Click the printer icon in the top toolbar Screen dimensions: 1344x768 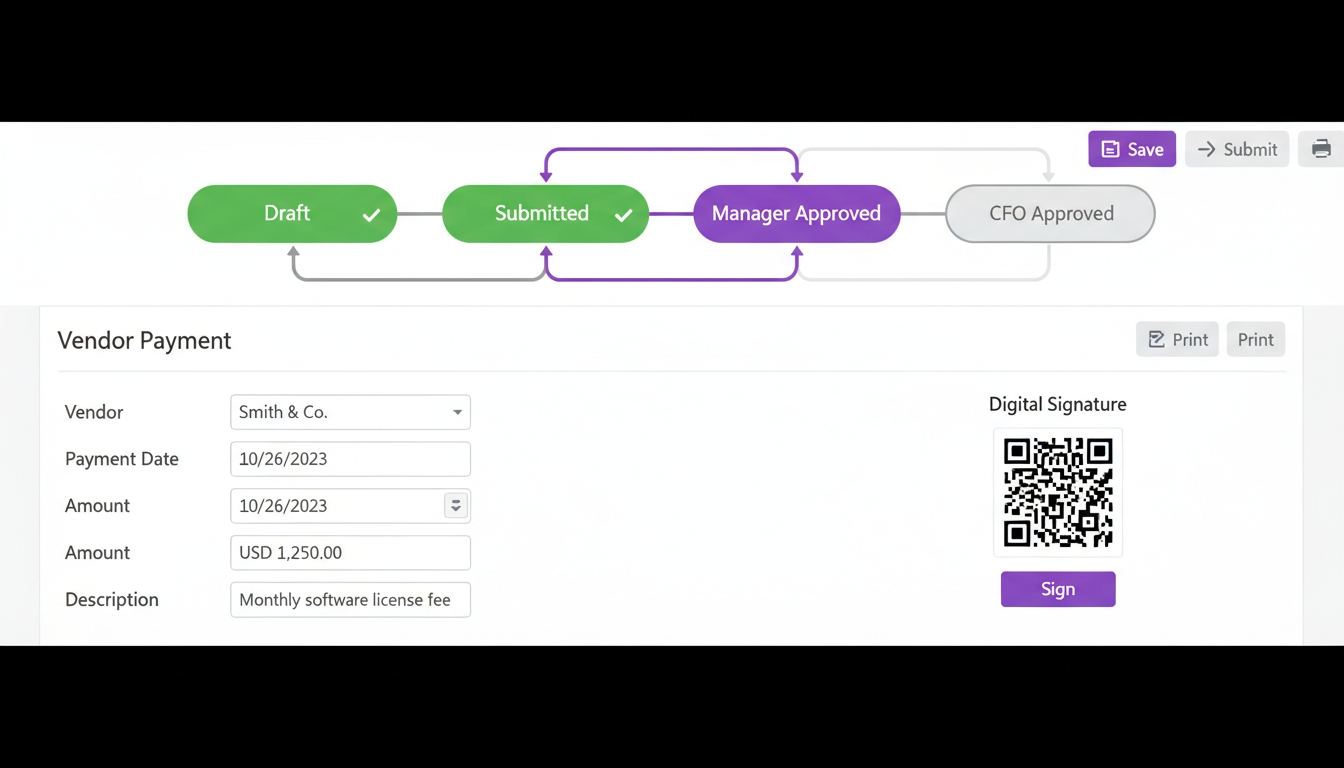pos(1321,148)
